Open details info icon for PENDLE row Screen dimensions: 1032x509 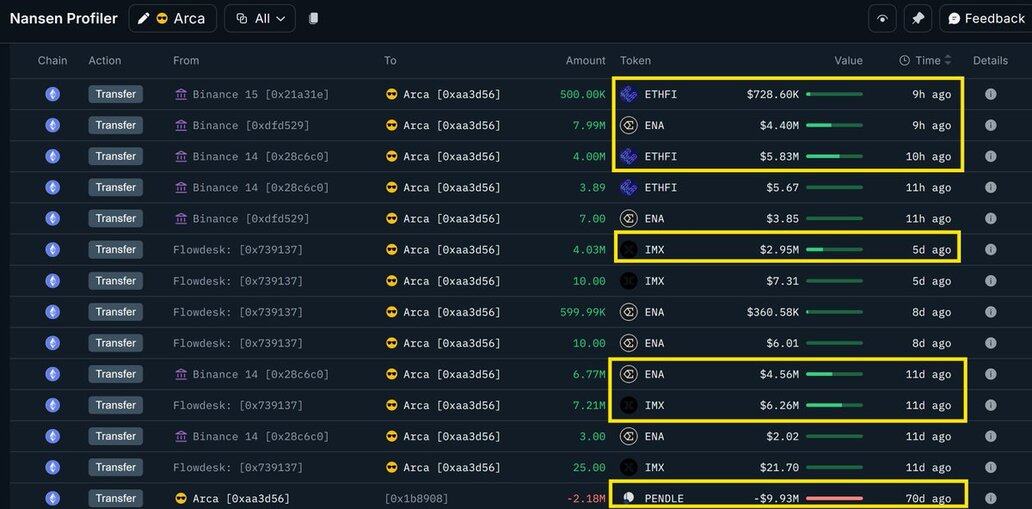click(x=990, y=498)
